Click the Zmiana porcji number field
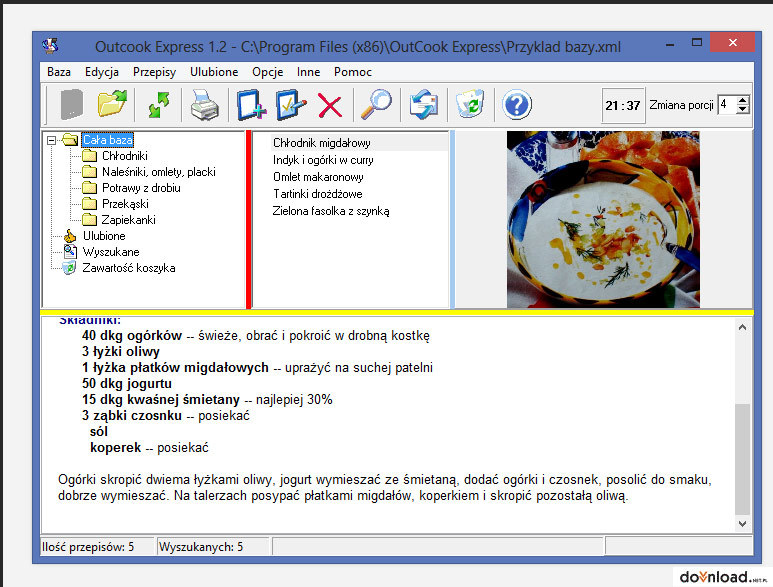This screenshot has width=773, height=587. coord(727,104)
